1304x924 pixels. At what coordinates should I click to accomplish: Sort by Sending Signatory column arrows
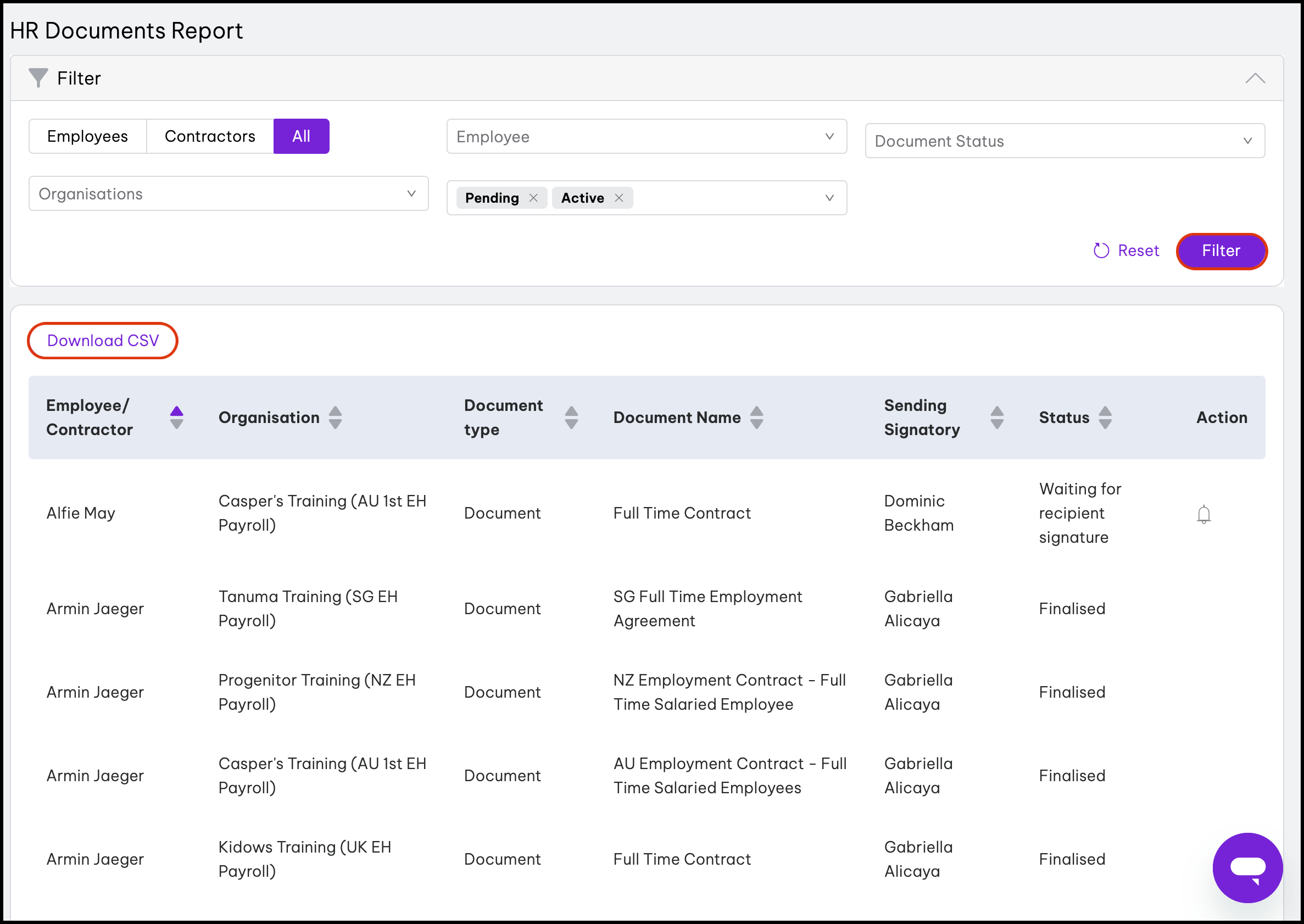click(996, 417)
